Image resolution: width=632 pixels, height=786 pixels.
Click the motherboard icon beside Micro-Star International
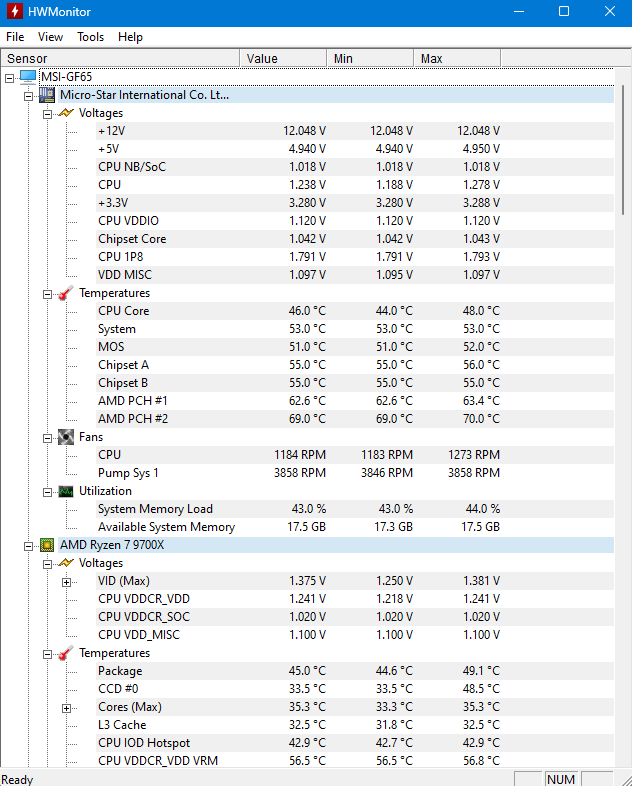[x=47, y=95]
